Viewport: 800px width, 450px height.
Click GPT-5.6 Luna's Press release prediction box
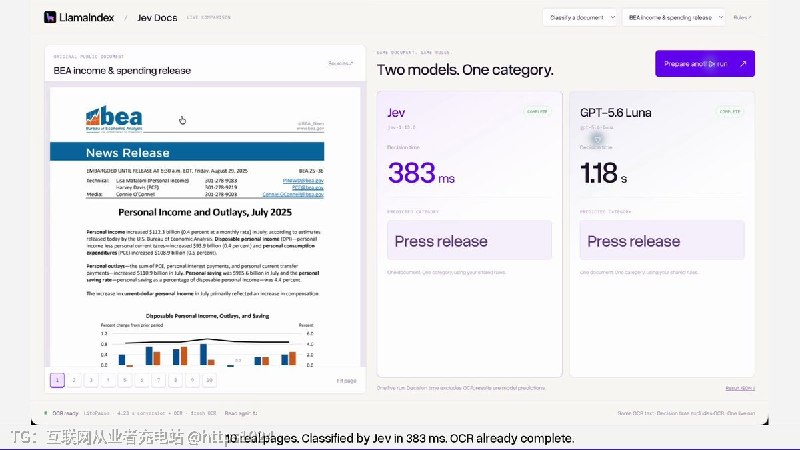662,240
